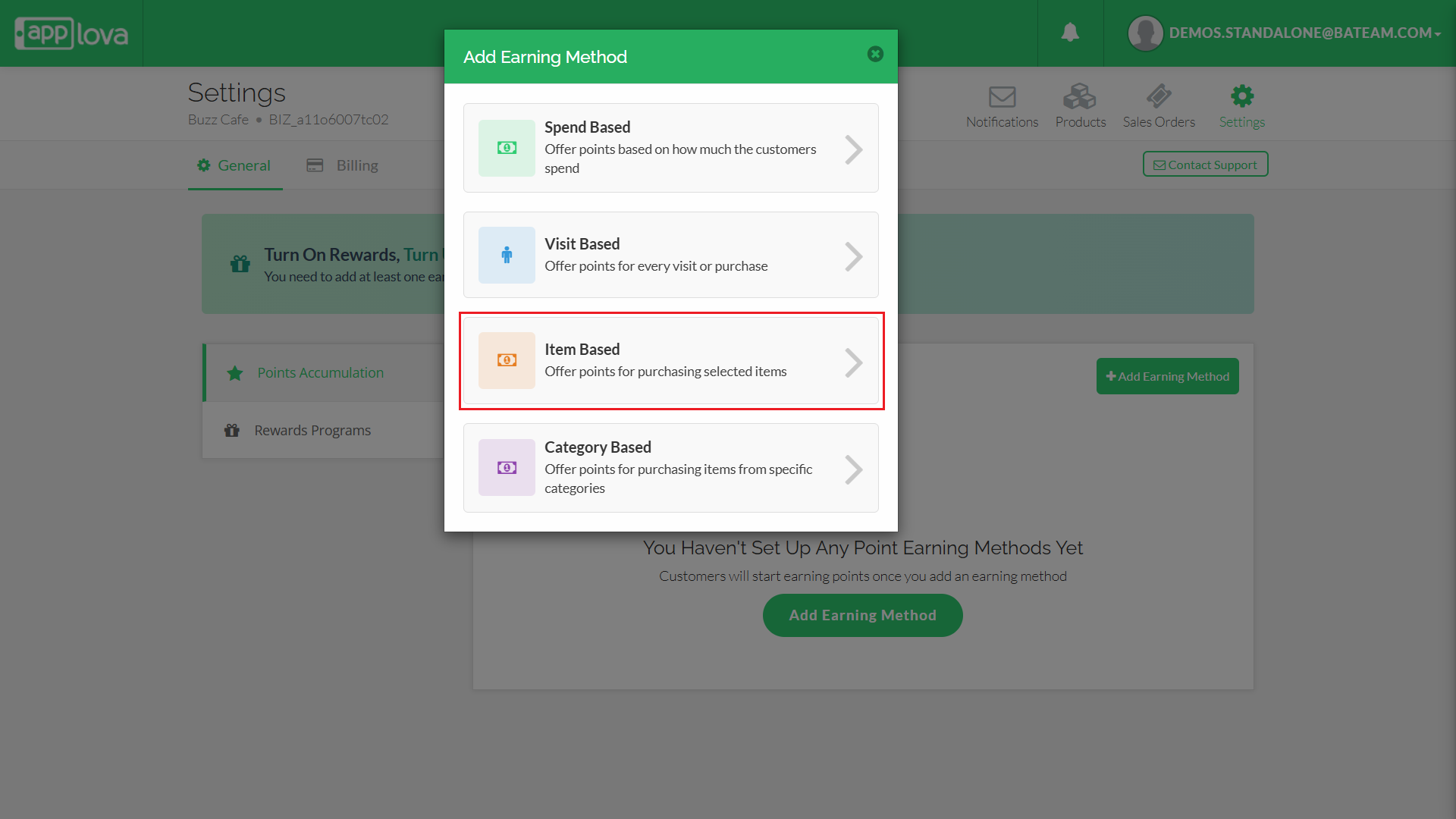
Task: Select the Visit Based earning method title
Action: [582, 243]
